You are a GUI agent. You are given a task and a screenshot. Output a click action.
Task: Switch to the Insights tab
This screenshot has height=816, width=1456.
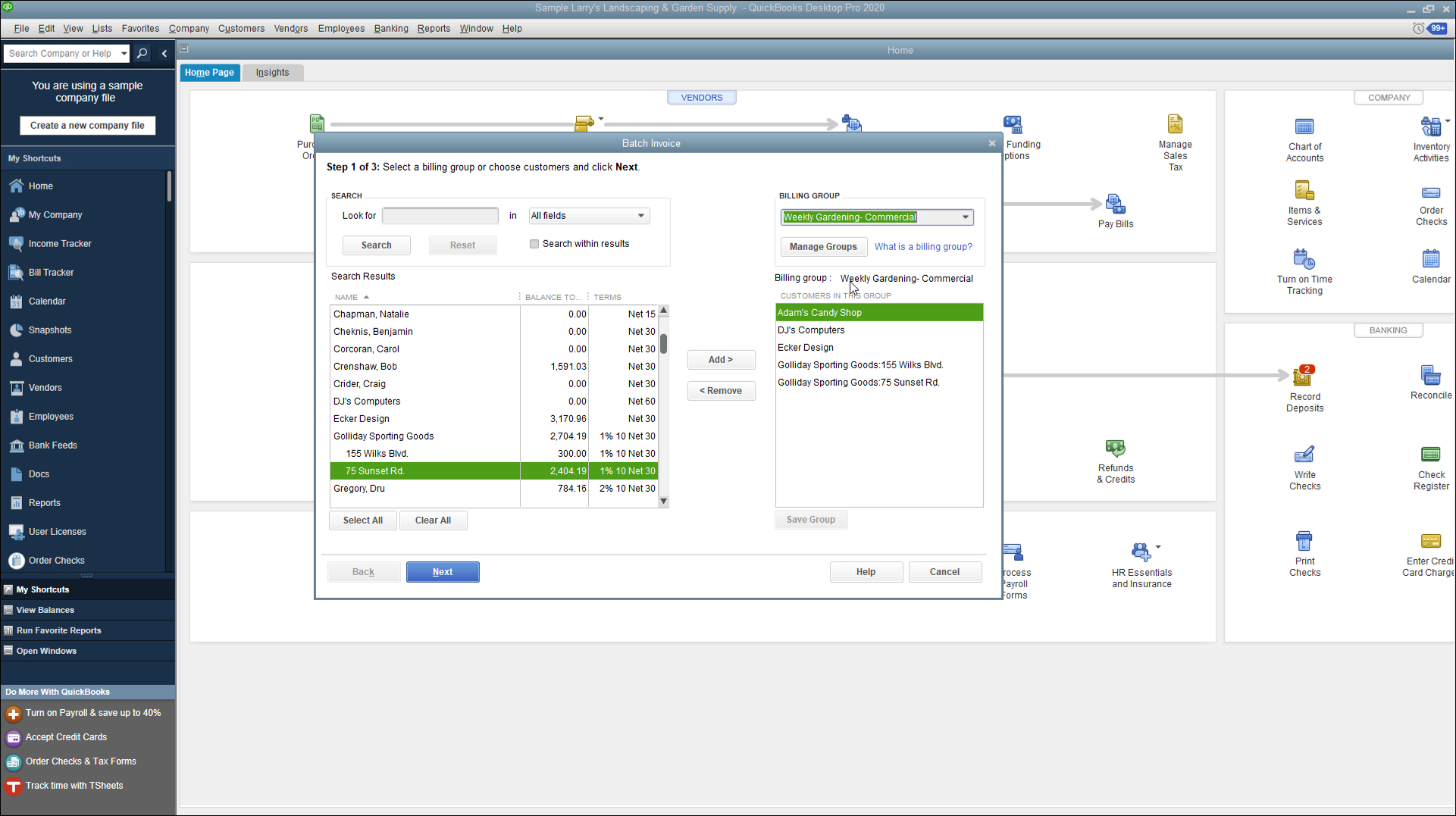pyautogui.click(x=272, y=73)
